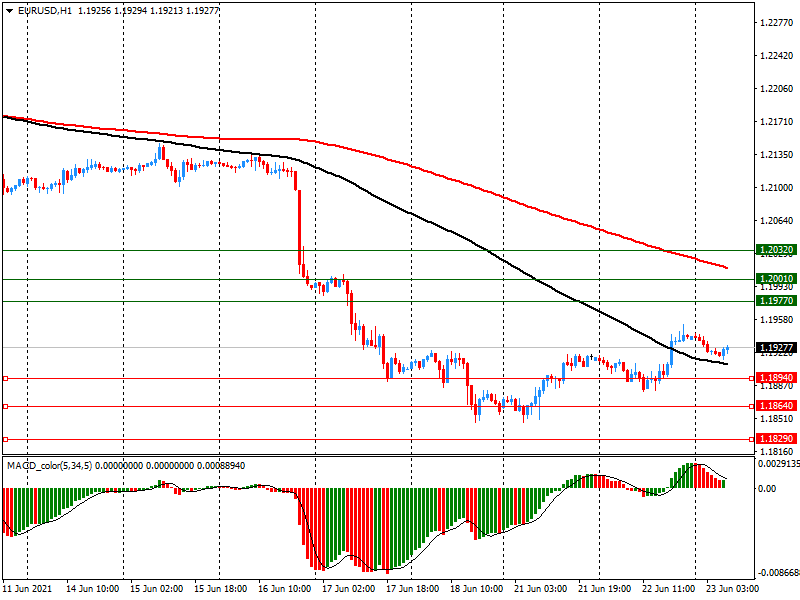Click the EURUSD,H1 chart title text

45,10
